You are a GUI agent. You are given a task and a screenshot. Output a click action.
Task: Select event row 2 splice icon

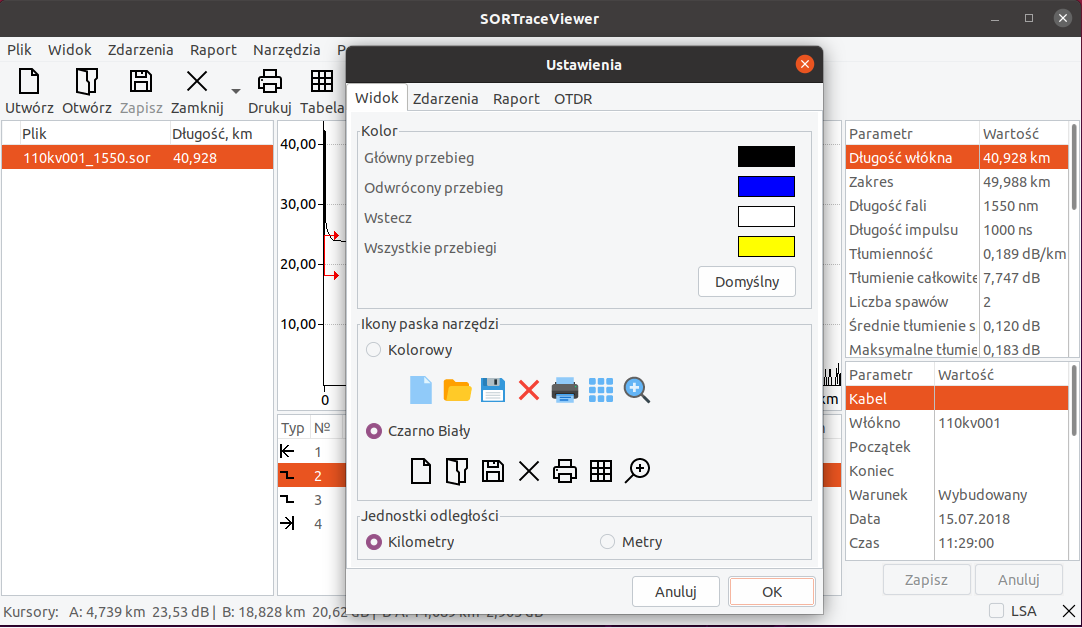(x=288, y=475)
